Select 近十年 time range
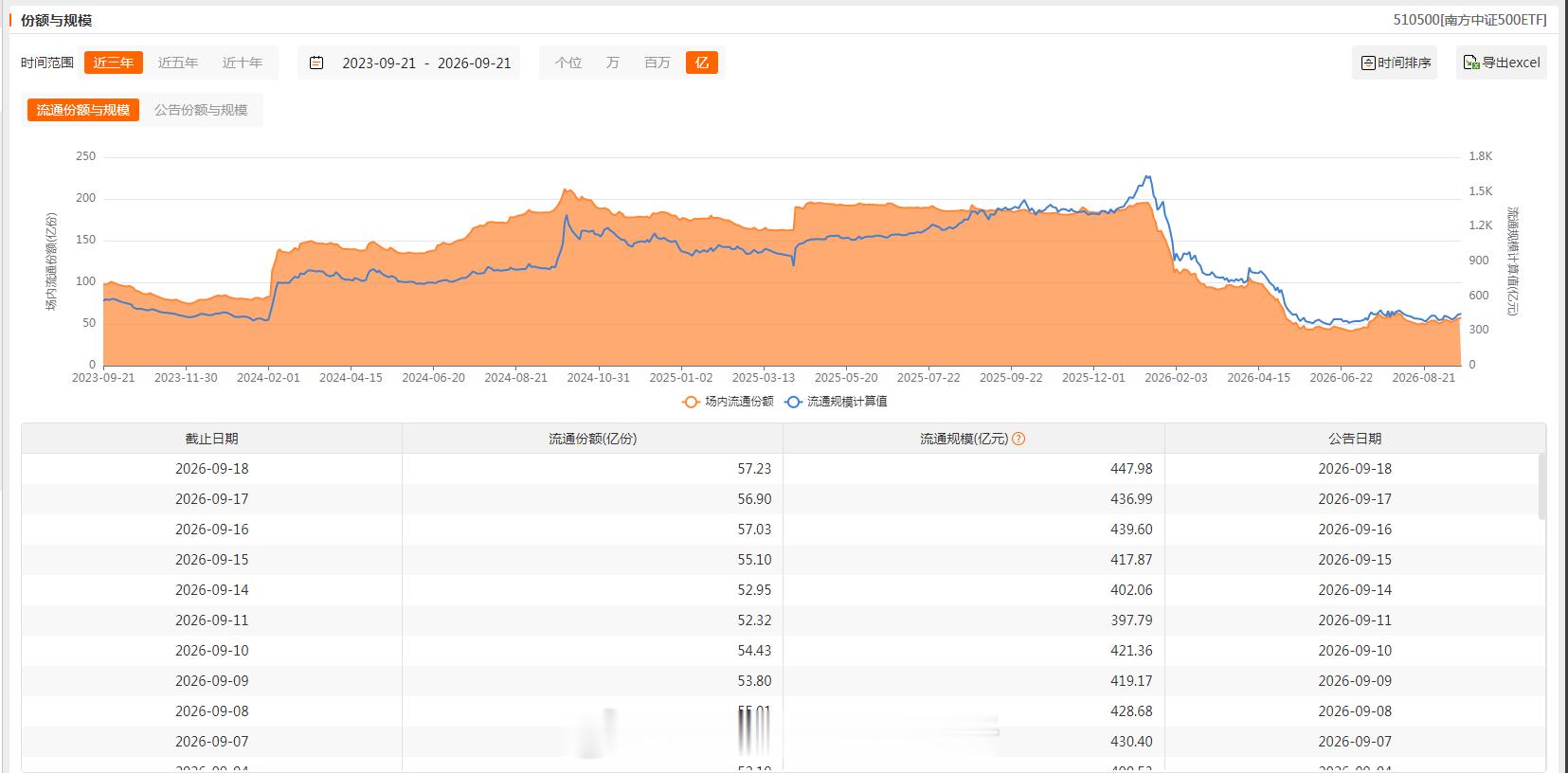The image size is (1568, 773). (x=243, y=63)
